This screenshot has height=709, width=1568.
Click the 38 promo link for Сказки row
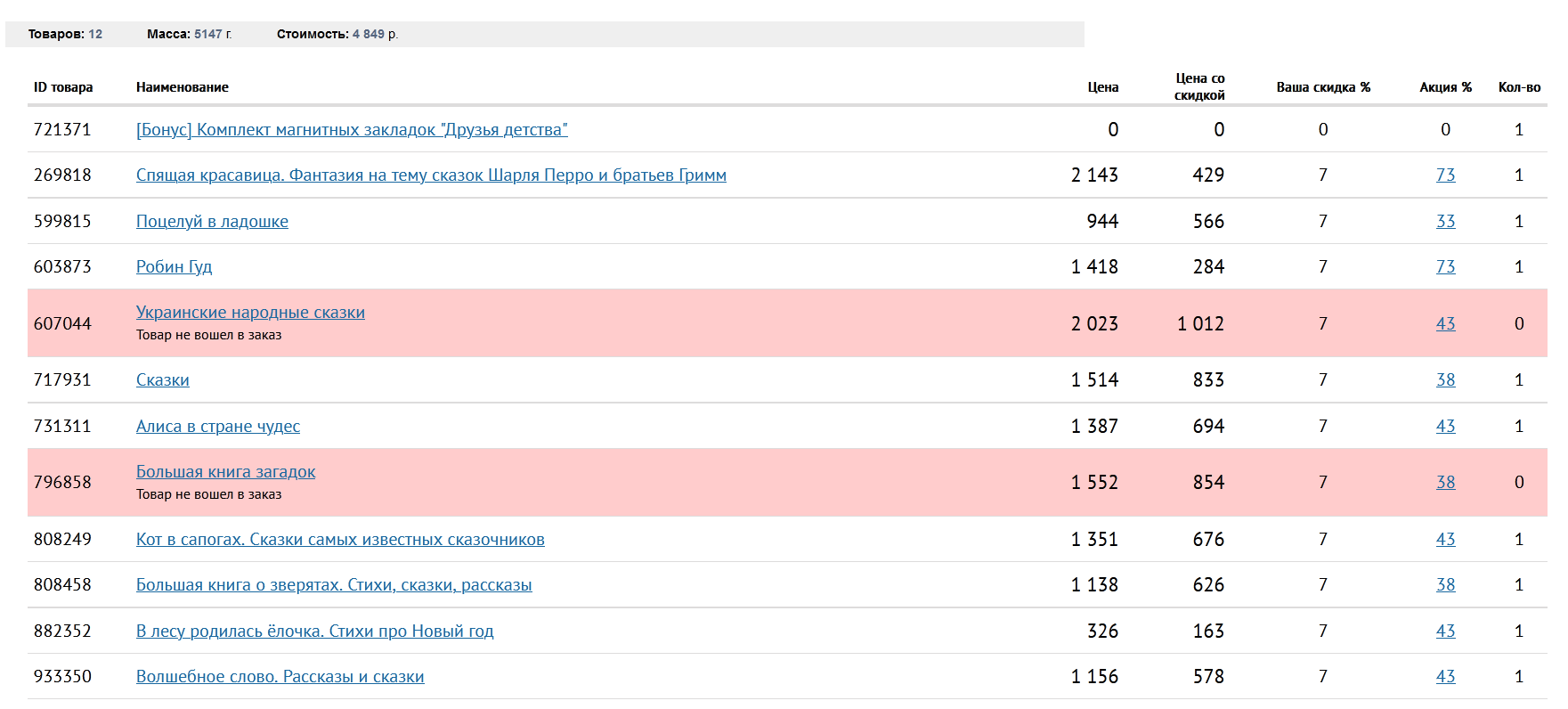pos(1445,380)
